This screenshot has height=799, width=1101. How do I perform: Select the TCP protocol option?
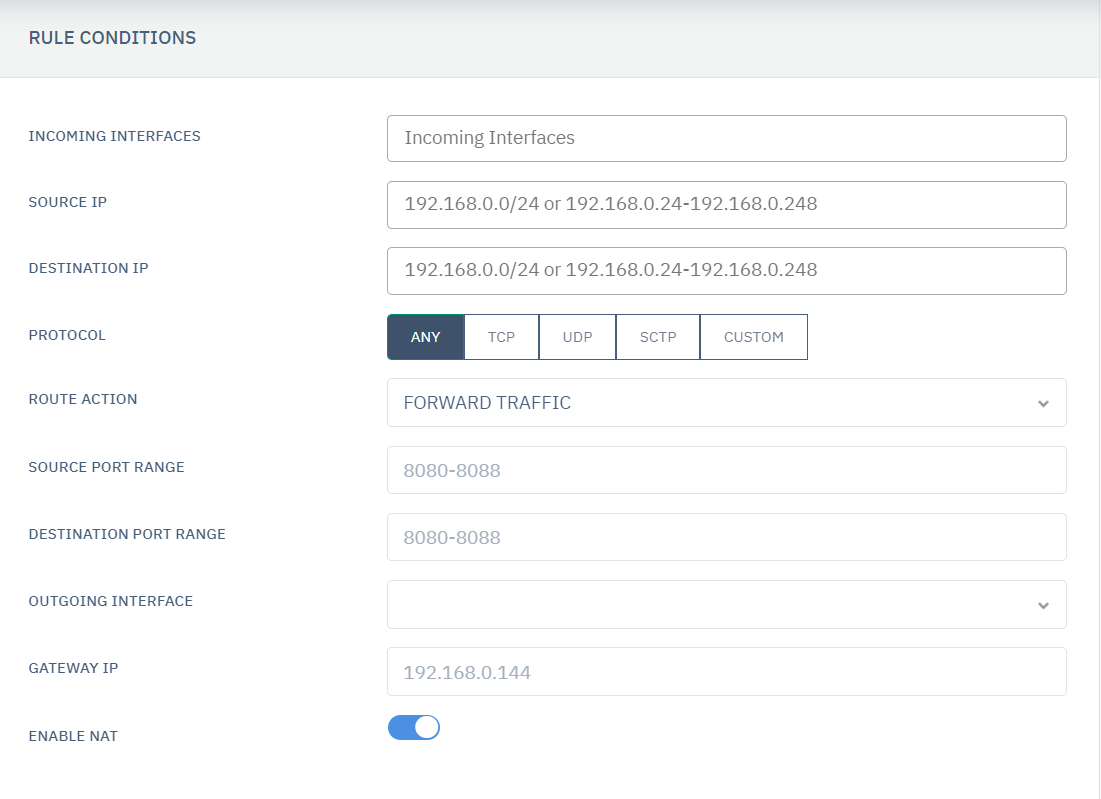tap(501, 337)
